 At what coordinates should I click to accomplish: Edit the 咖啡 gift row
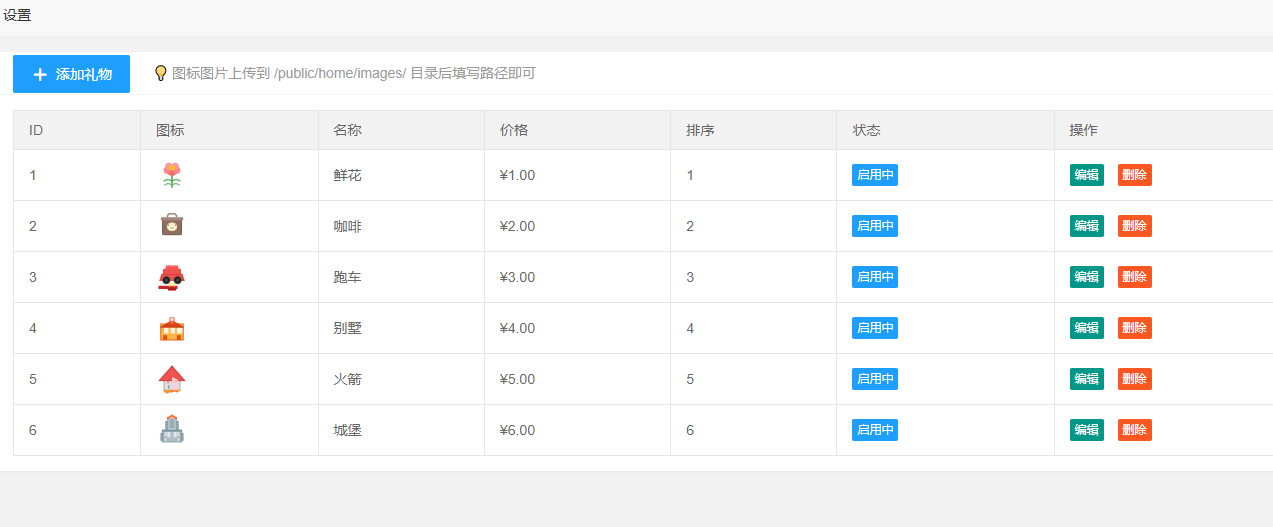(x=1087, y=226)
